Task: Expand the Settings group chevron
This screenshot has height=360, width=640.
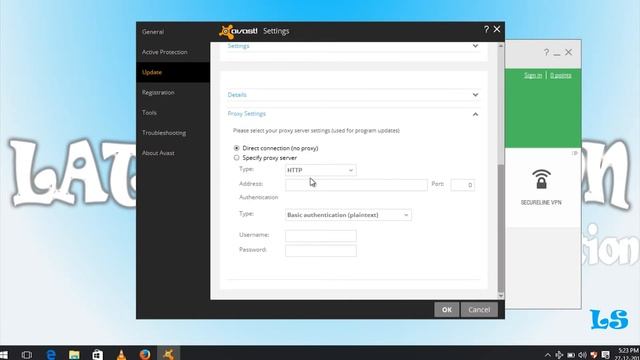Action: 475,46
